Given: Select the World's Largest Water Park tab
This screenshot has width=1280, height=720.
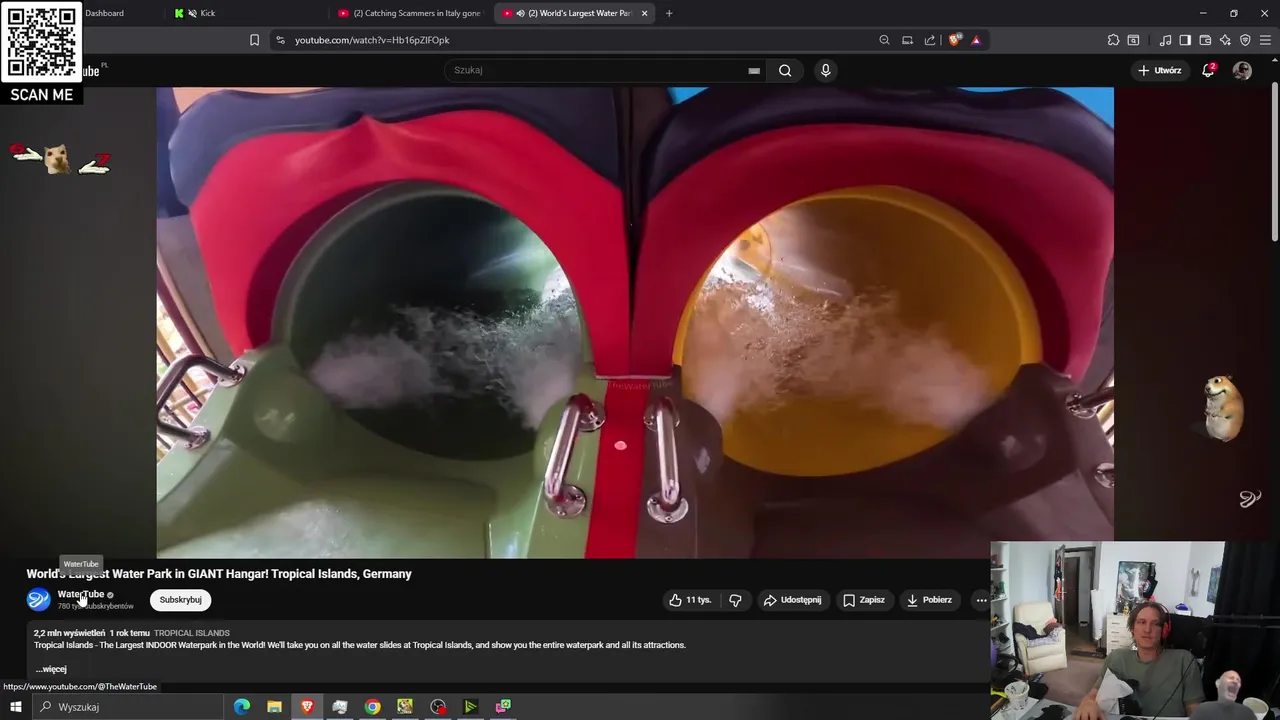Looking at the screenshot, I should point(572,13).
